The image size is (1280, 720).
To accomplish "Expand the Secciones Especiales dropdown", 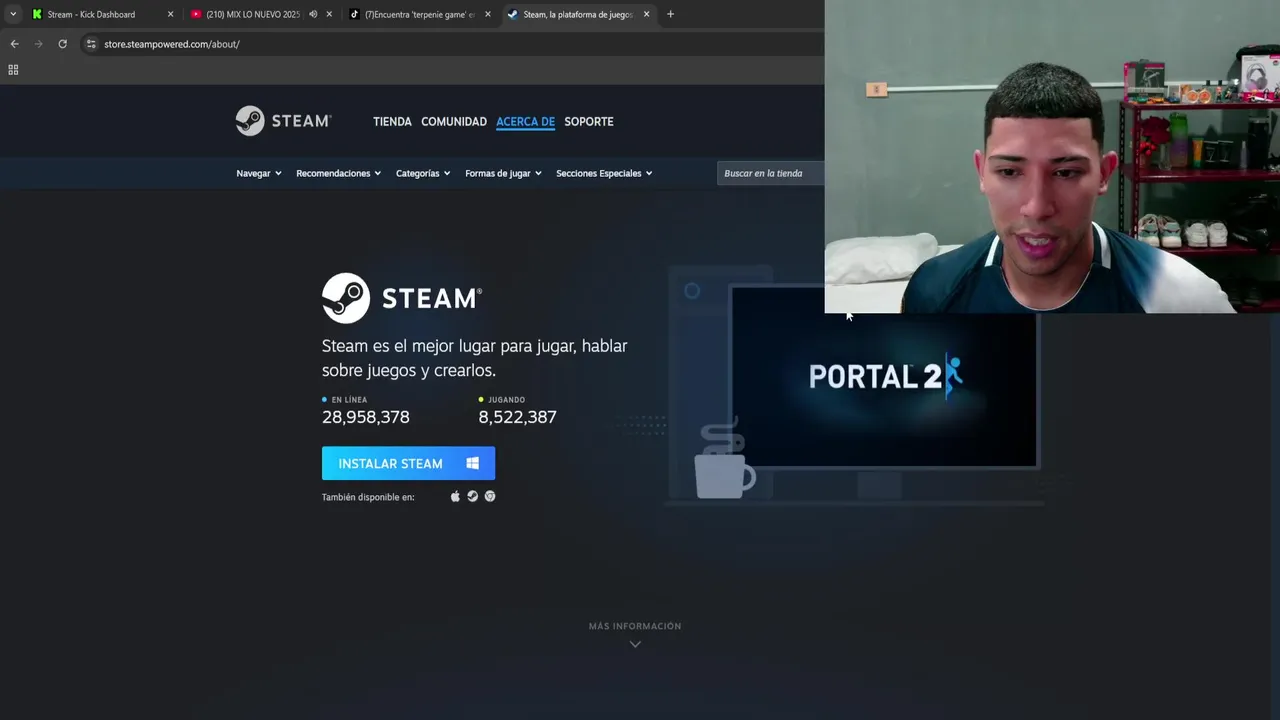I will (x=604, y=173).
